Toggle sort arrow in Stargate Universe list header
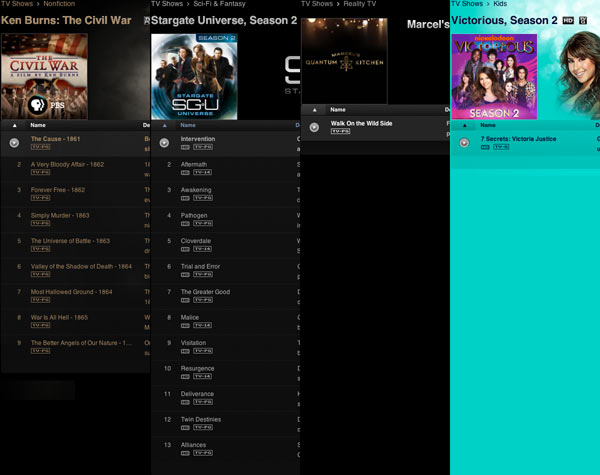600x475 pixels. point(164,125)
